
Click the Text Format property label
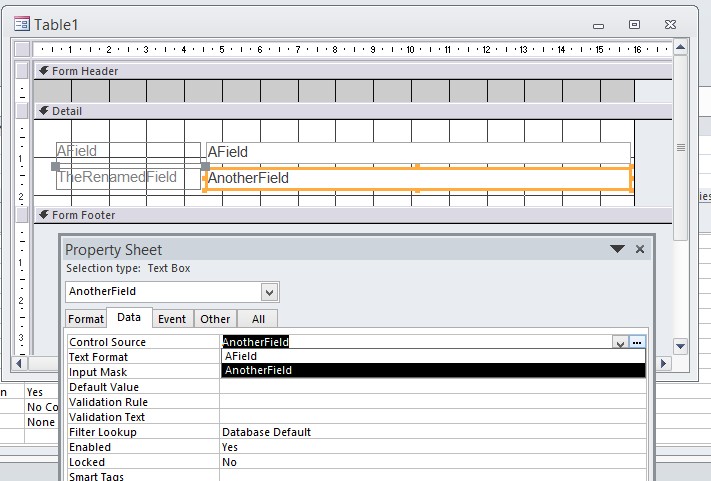[98, 357]
